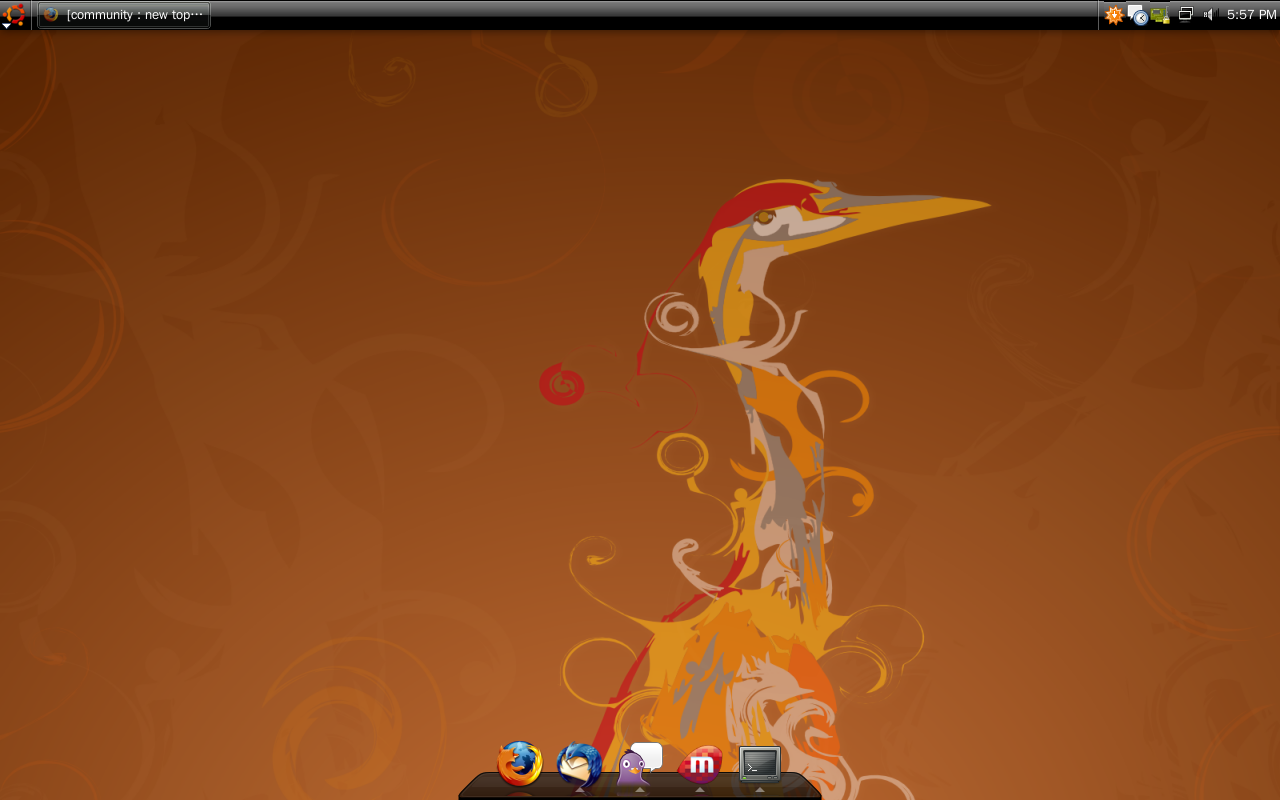Click the red swirl on the wallpaper

[x=561, y=385]
